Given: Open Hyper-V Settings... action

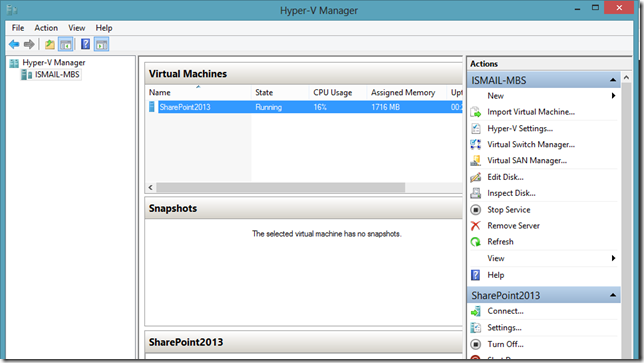Looking at the screenshot, I should coord(520,129).
